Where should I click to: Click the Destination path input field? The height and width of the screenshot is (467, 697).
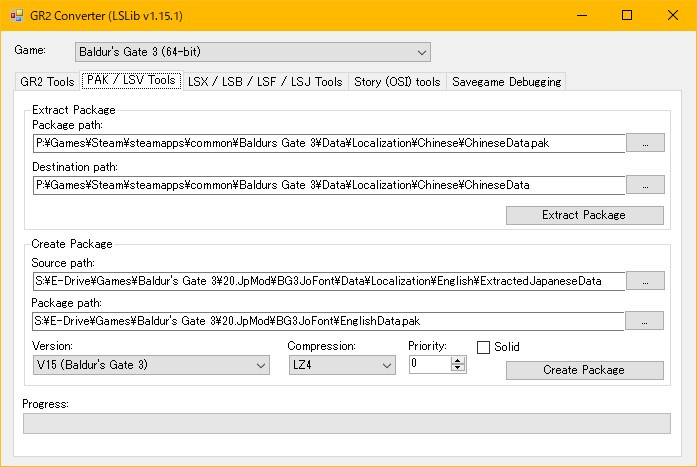[329, 185]
